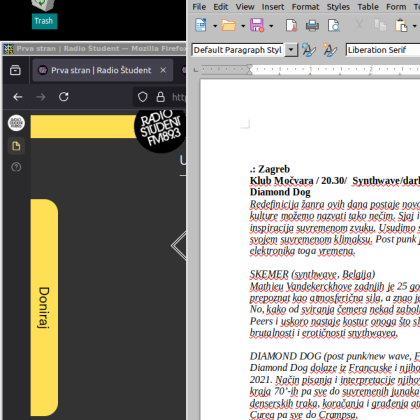The image size is (420, 420).
Task: Click the tracking protection shield icon
Action: 143,97
